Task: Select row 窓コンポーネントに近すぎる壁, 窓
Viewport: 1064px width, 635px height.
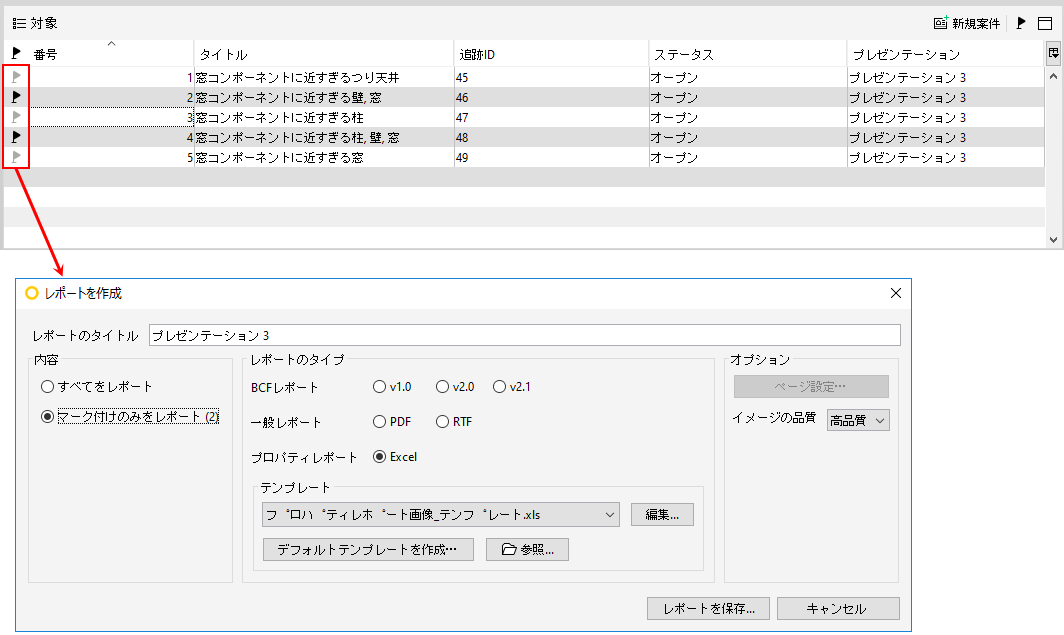Action: point(524,97)
